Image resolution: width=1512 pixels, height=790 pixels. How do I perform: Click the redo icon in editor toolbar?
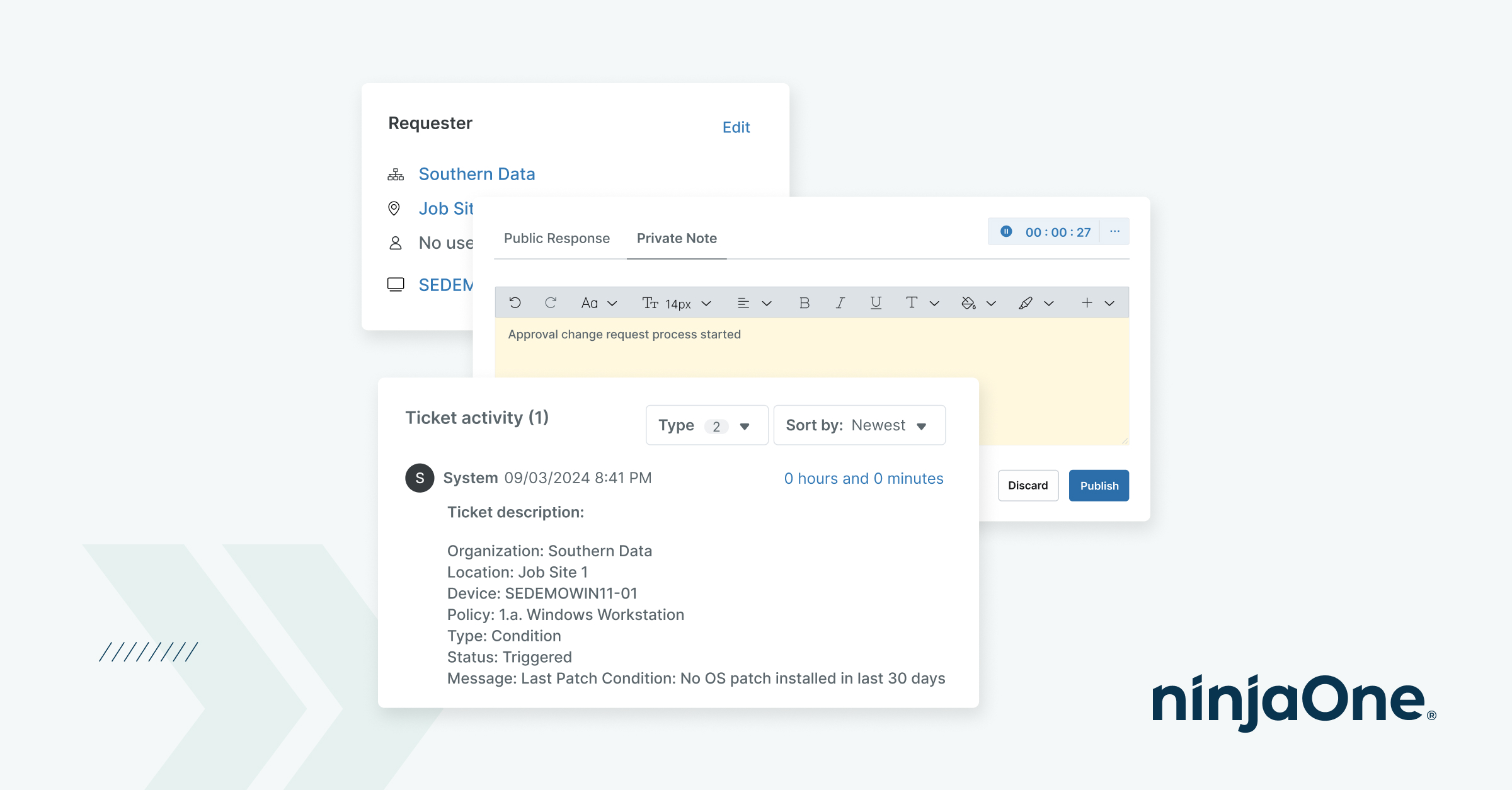551,303
